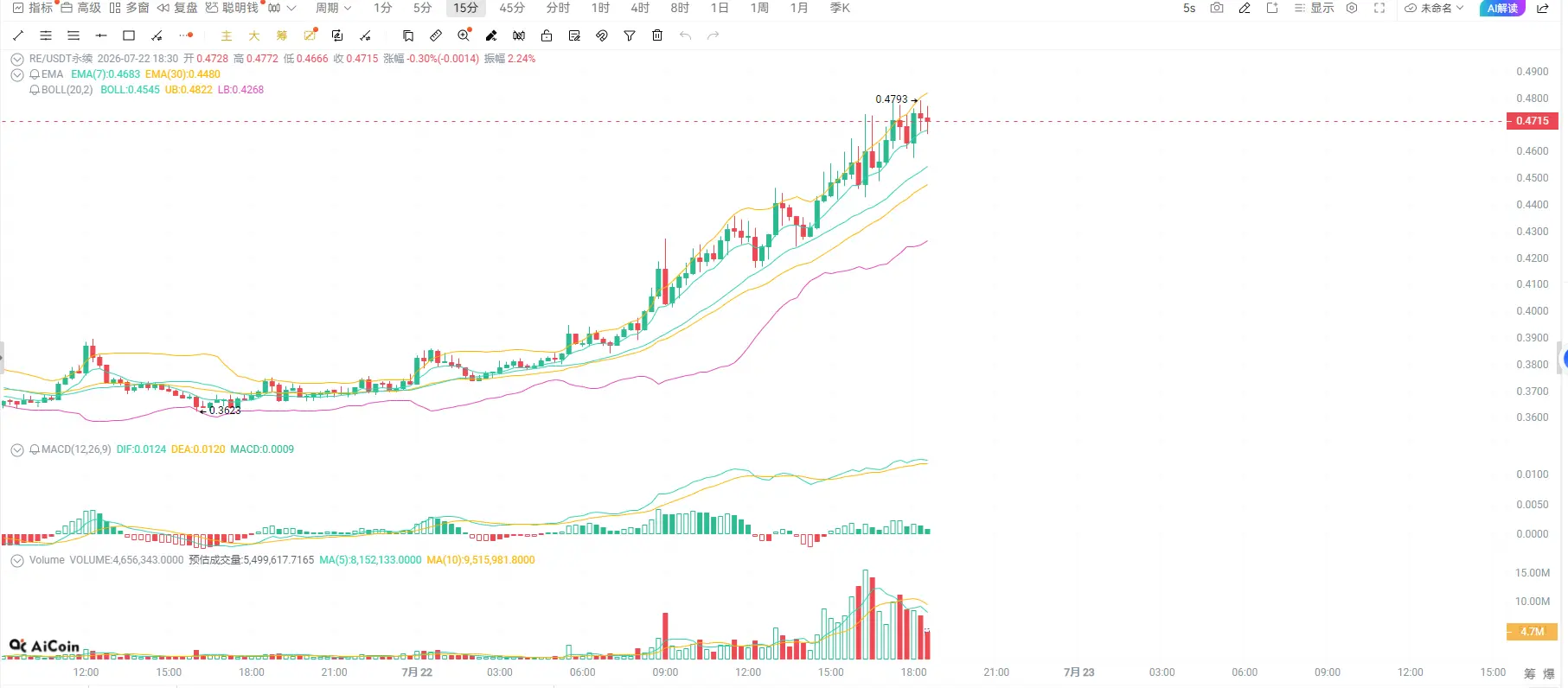The width and height of the screenshot is (1568, 688).
Task: Click the 筹 chip distribution icon in toolbar
Action: [282, 35]
